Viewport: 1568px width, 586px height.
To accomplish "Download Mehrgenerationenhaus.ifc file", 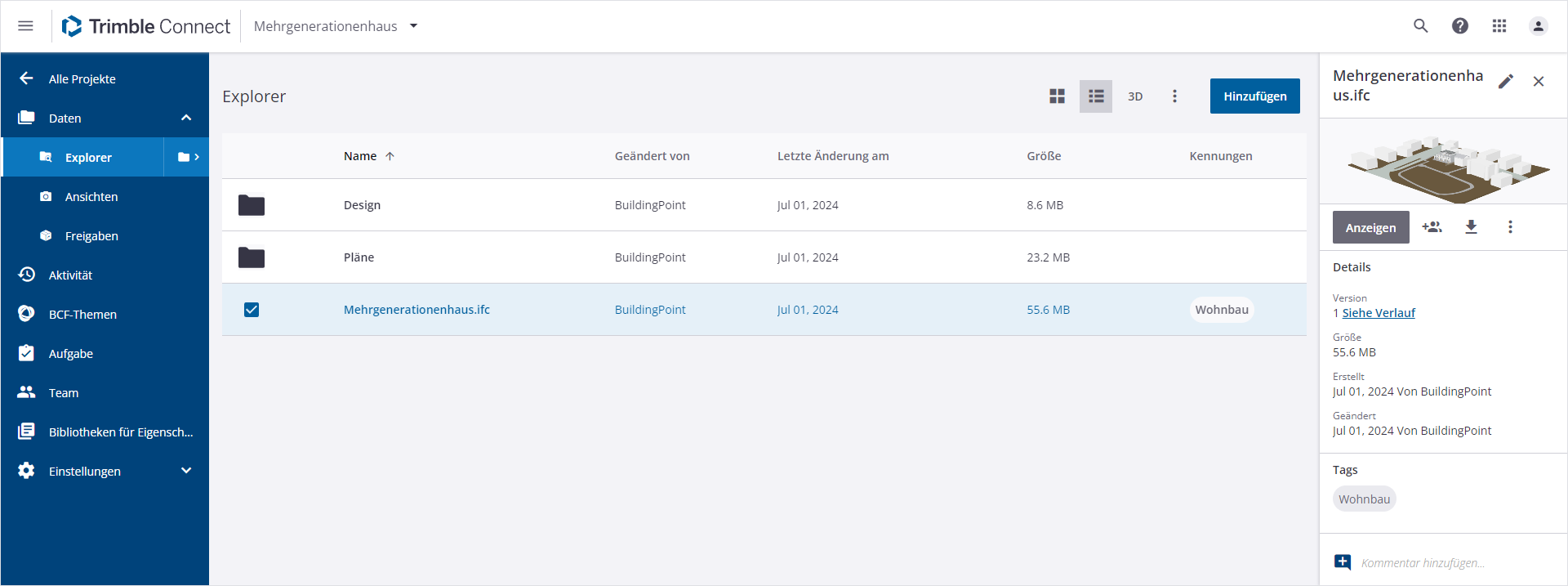I will tap(1471, 227).
